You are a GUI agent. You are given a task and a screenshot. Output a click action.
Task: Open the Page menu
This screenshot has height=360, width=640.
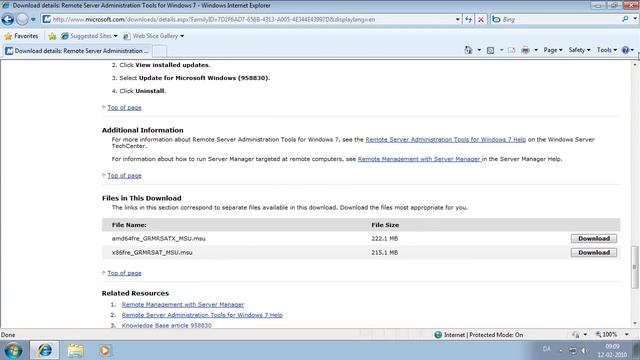553,50
